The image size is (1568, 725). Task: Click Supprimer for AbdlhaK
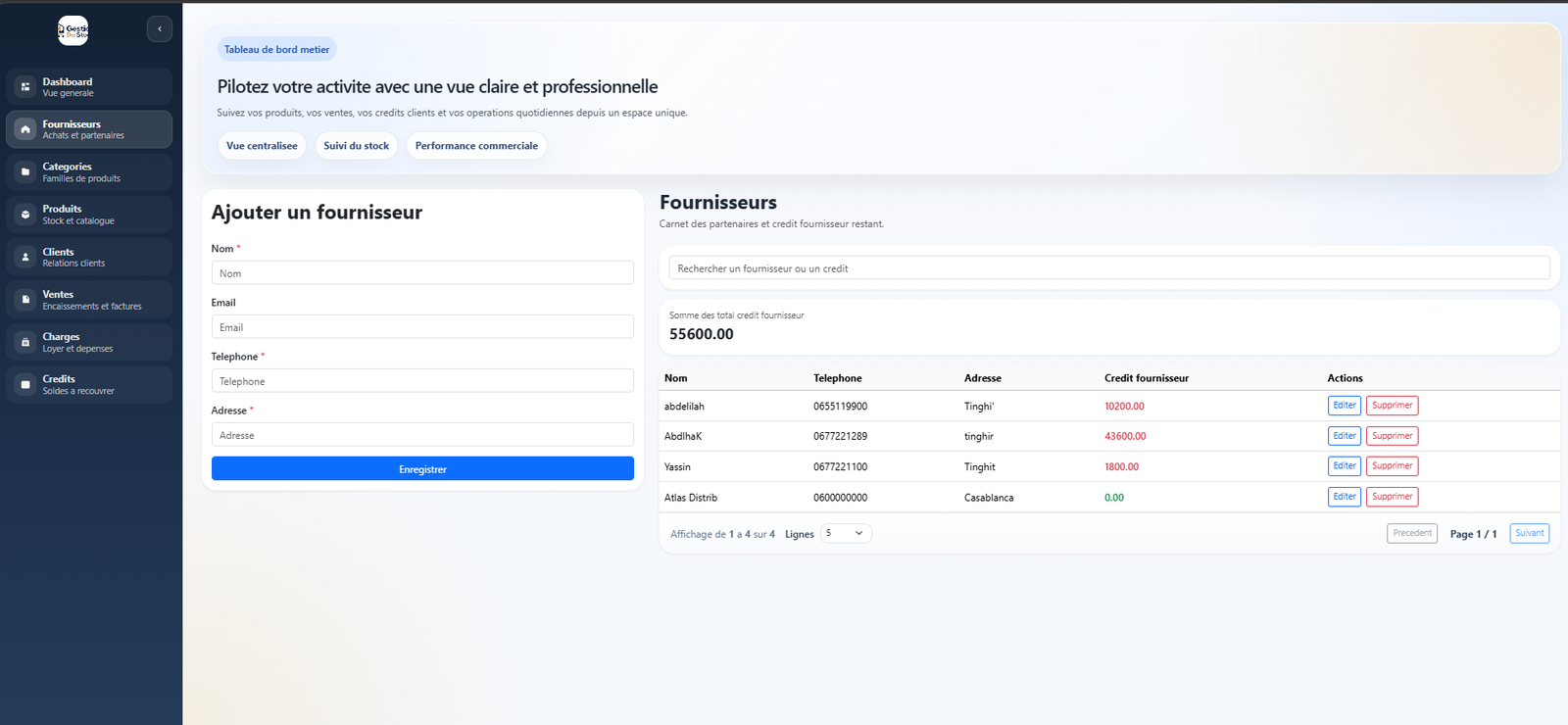[x=1393, y=436]
